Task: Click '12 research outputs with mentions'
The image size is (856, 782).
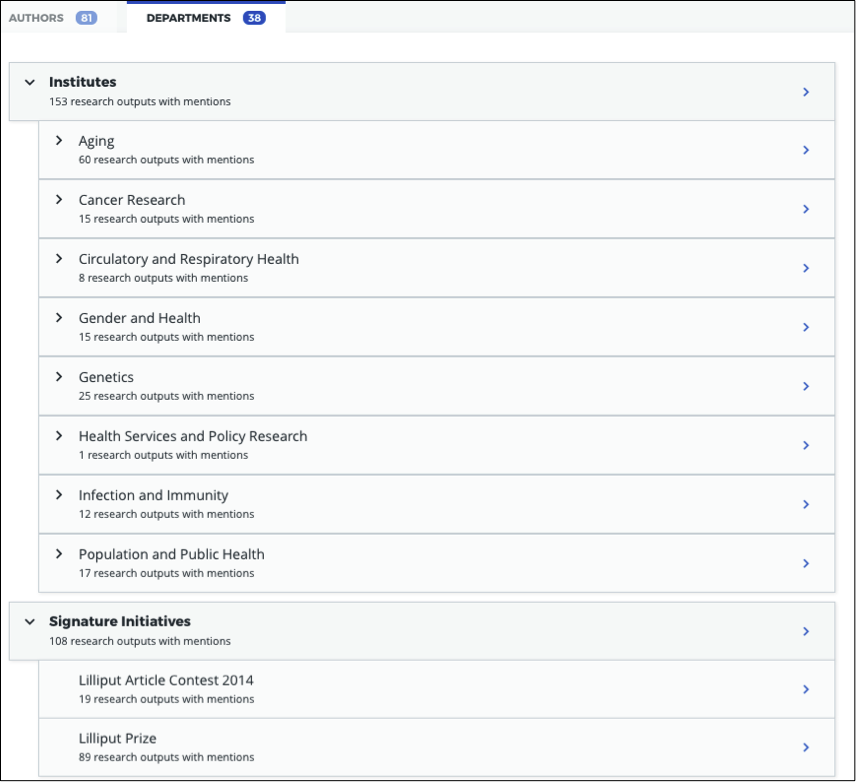Action: [x=167, y=514]
